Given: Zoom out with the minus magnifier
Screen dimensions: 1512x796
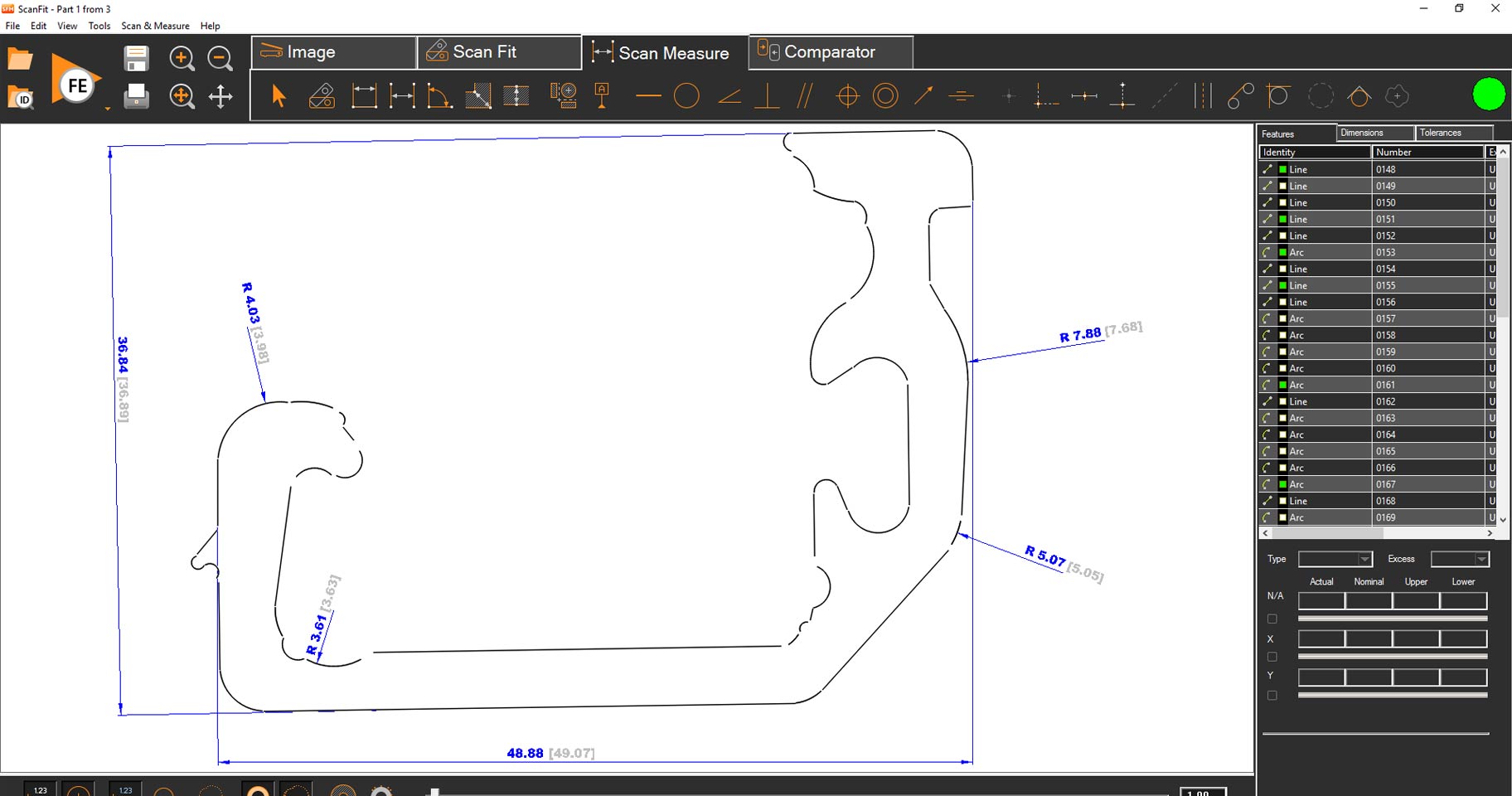Looking at the screenshot, I should [x=220, y=58].
